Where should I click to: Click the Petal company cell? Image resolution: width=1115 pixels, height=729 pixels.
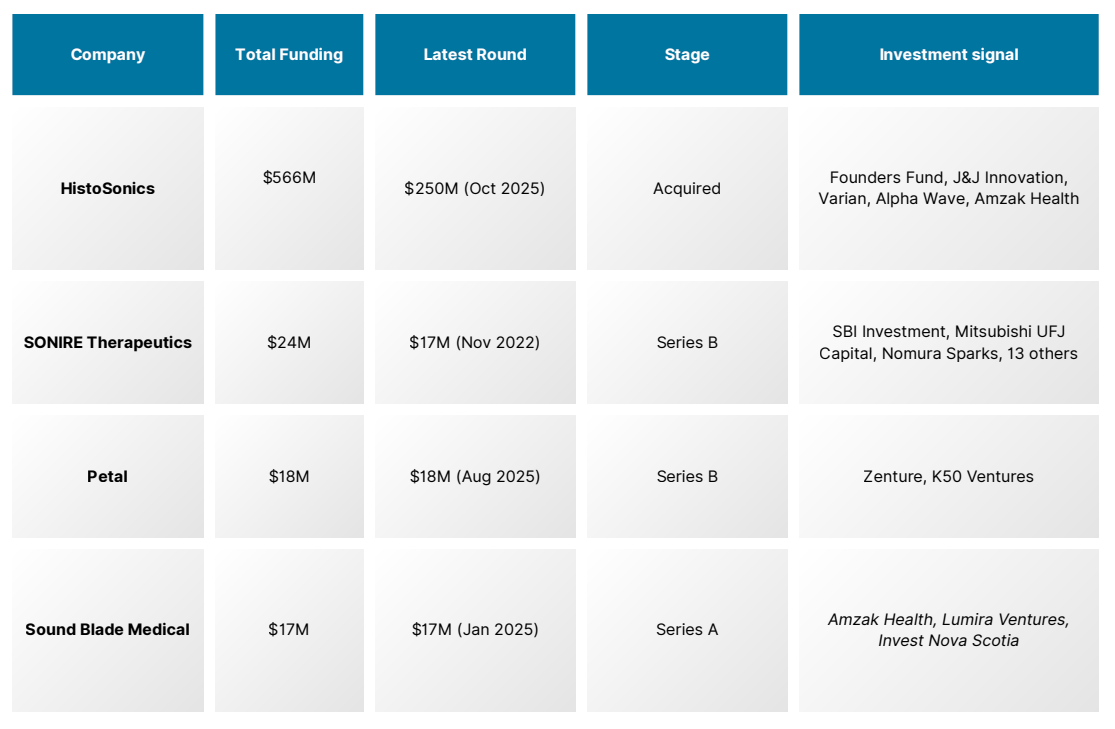107,477
